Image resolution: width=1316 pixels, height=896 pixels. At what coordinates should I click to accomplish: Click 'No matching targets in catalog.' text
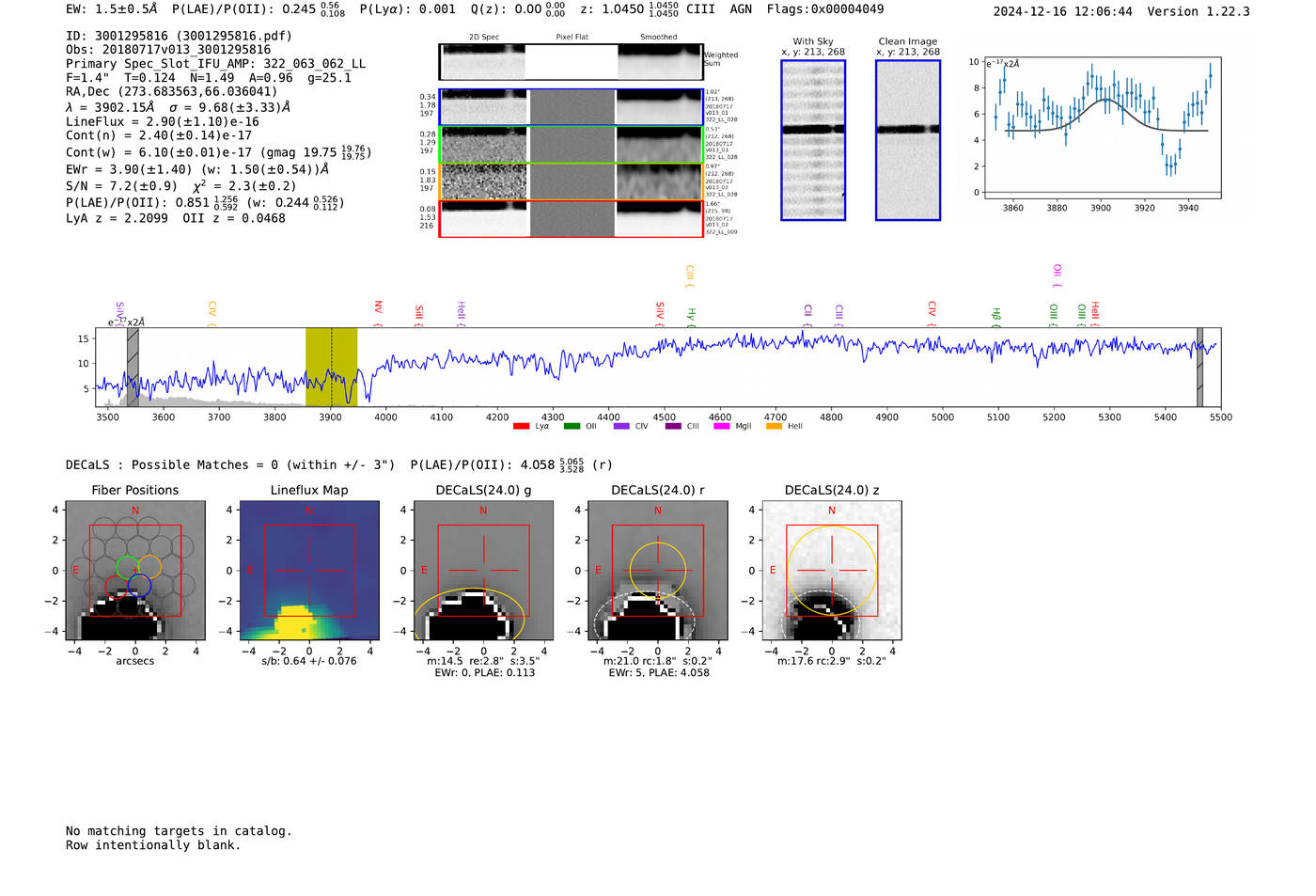tap(179, 831)
